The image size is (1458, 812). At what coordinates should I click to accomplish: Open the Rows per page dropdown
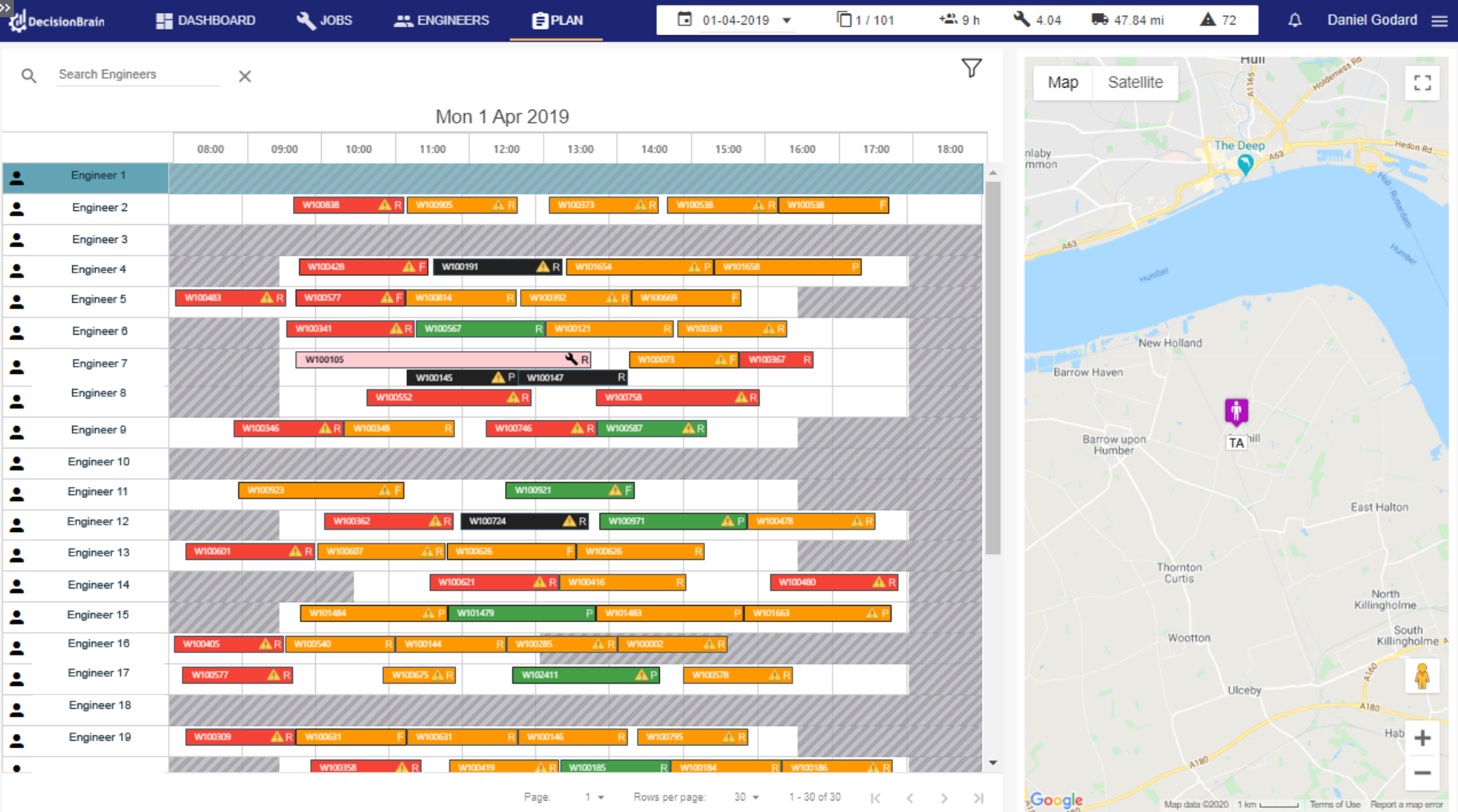[x=747, y=796]
